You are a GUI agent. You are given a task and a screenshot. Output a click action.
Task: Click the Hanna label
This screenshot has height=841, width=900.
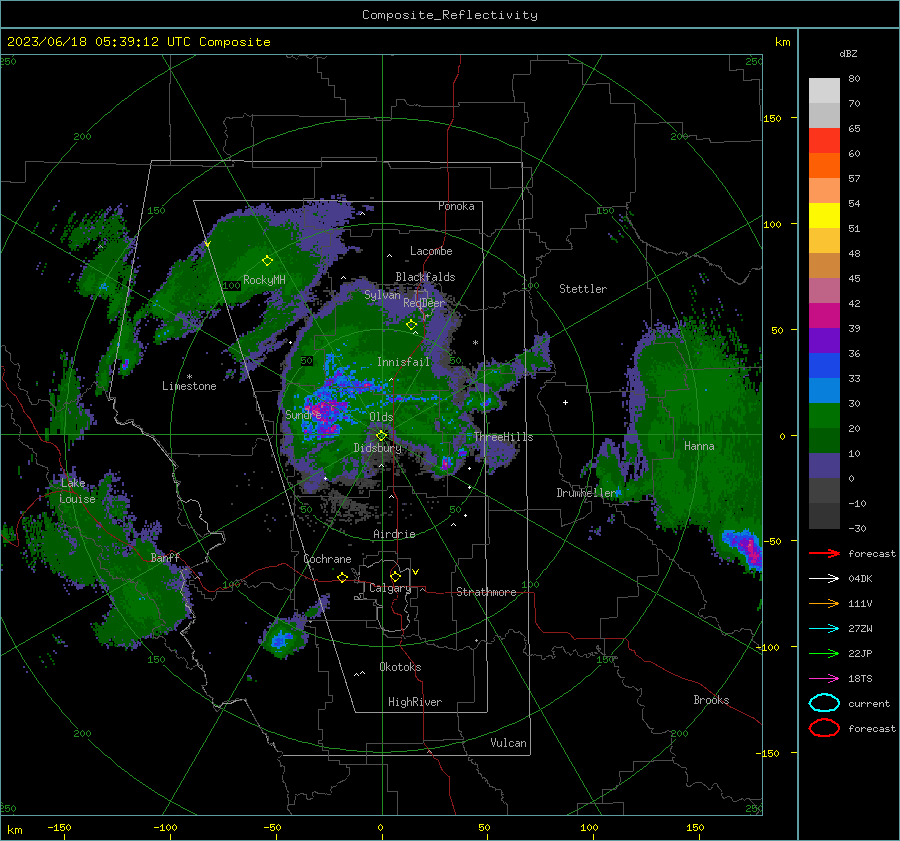[699, 446]
